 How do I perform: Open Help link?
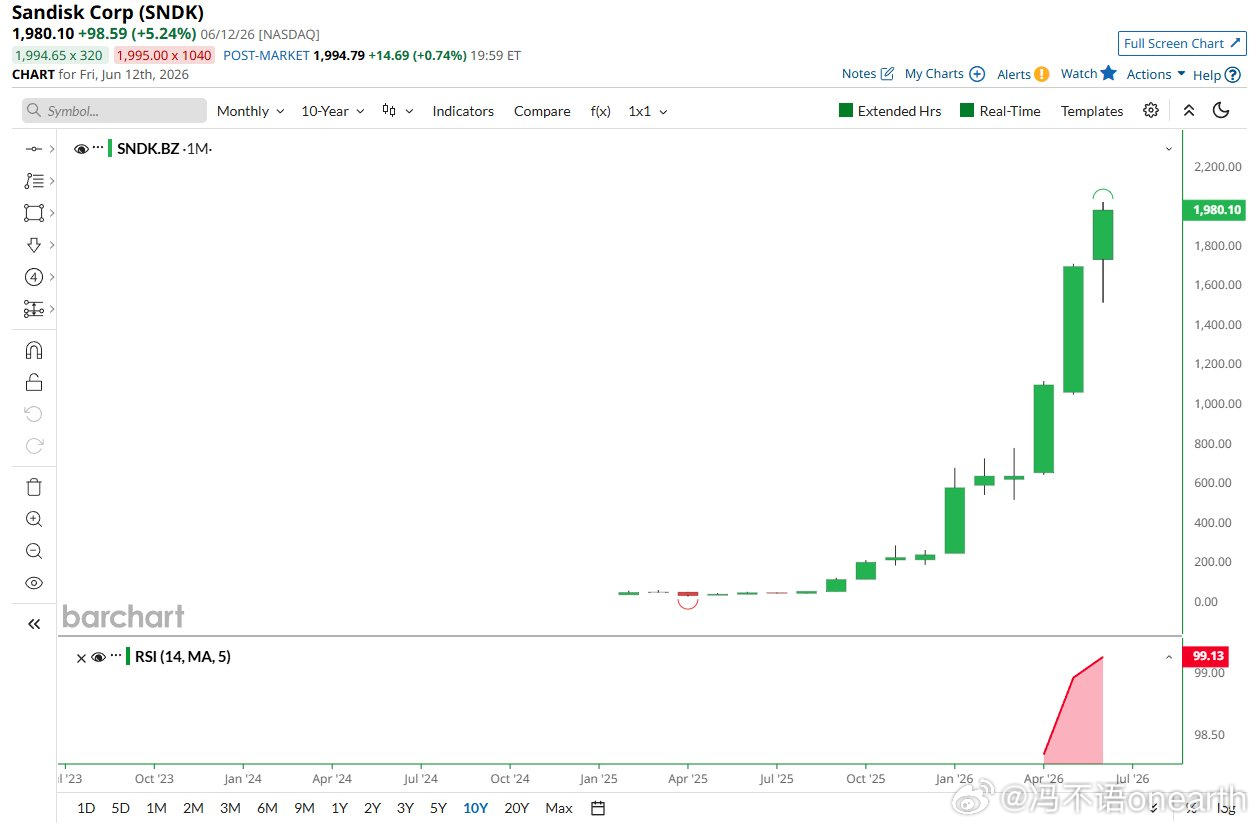[x=1216, y=74]
